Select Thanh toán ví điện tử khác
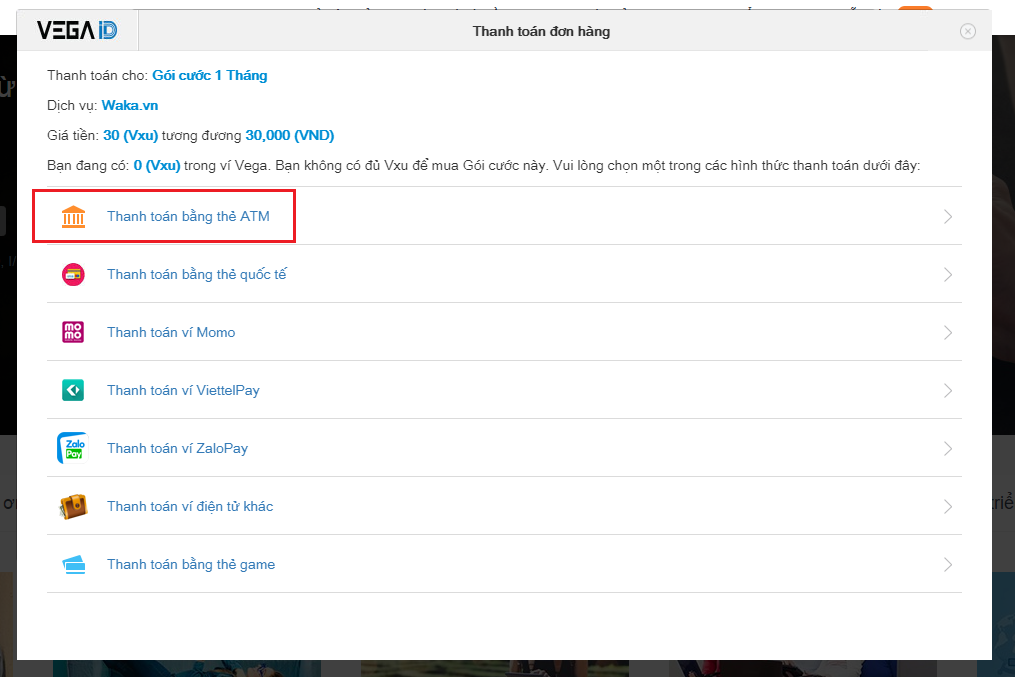Screen dimensions: 1015x677 (x=190, y=507)
